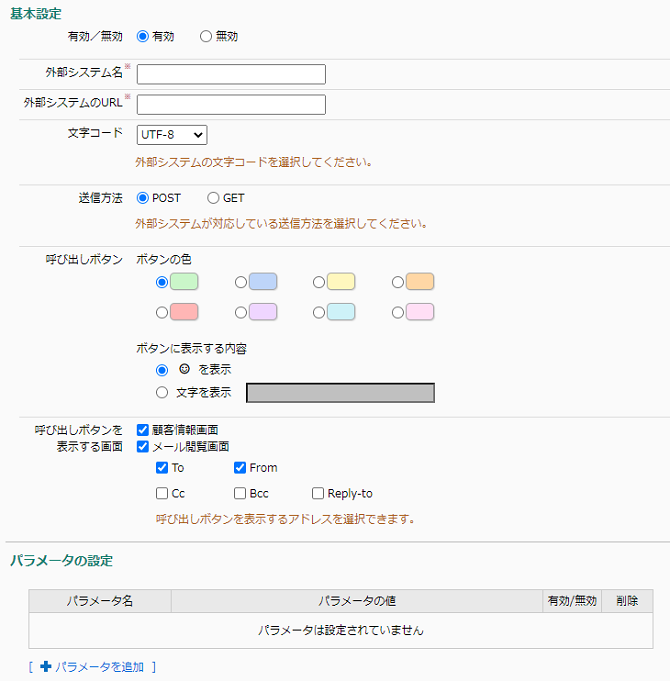Screen dimensions: 670x681
Task: Pick the cyan button color swatch
Action: [x=341, y=312]
